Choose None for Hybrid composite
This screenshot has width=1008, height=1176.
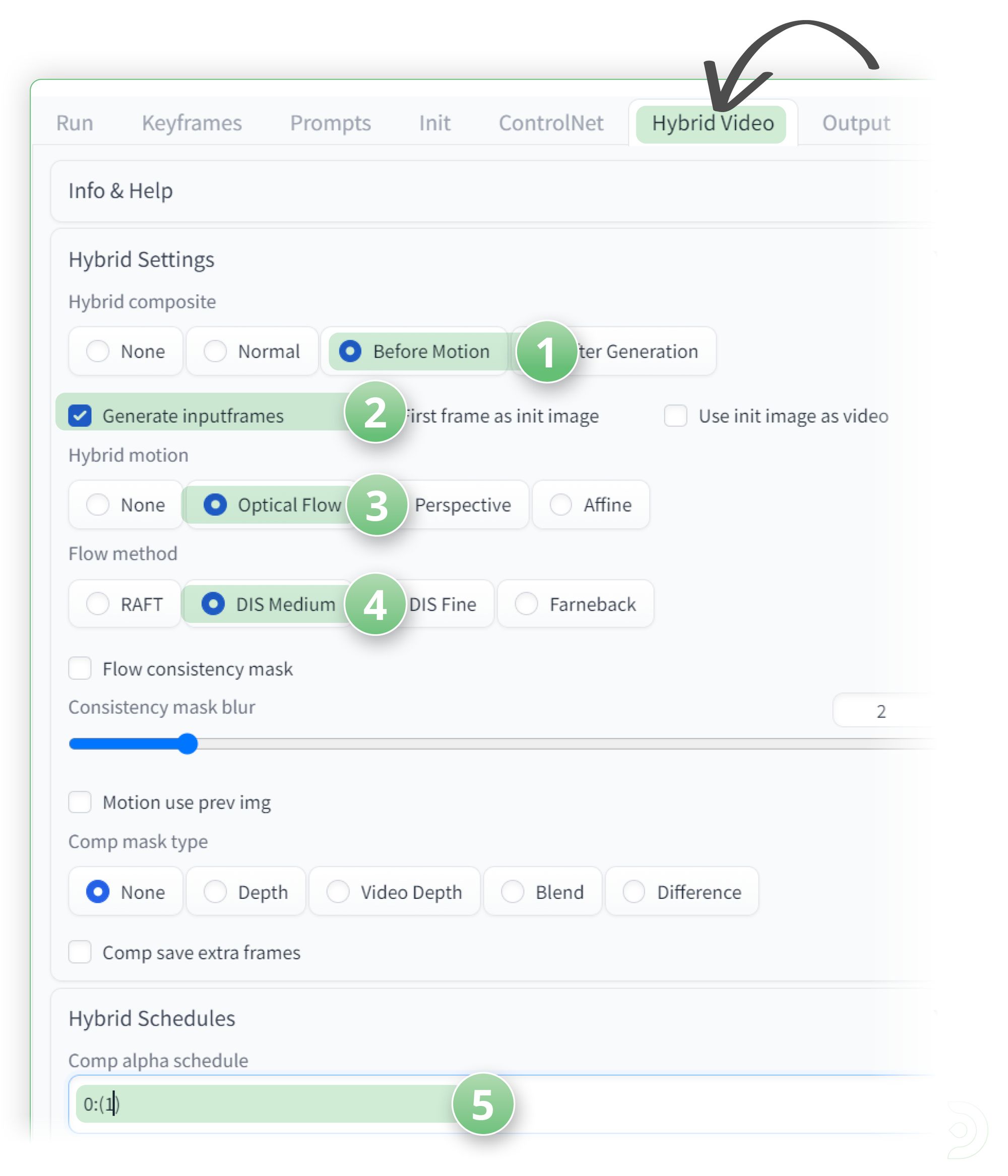pos(98,351)
